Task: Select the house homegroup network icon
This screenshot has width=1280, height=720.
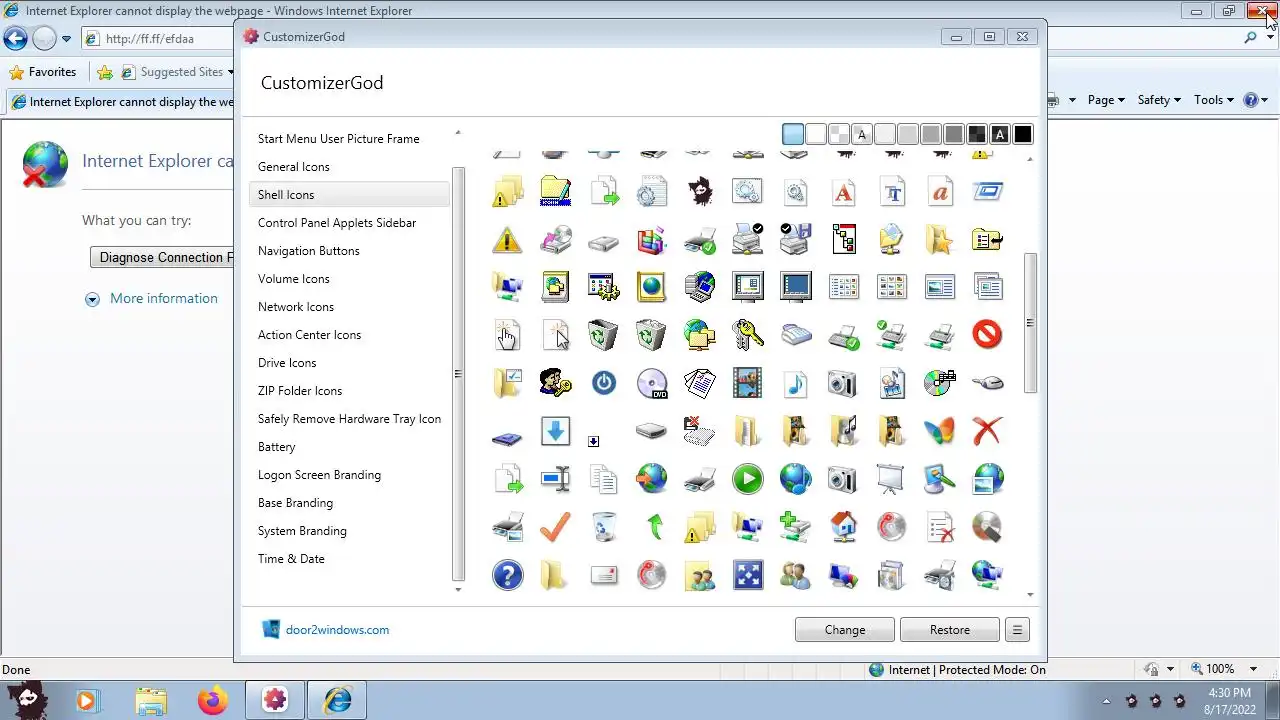Action: click(843, 527)
